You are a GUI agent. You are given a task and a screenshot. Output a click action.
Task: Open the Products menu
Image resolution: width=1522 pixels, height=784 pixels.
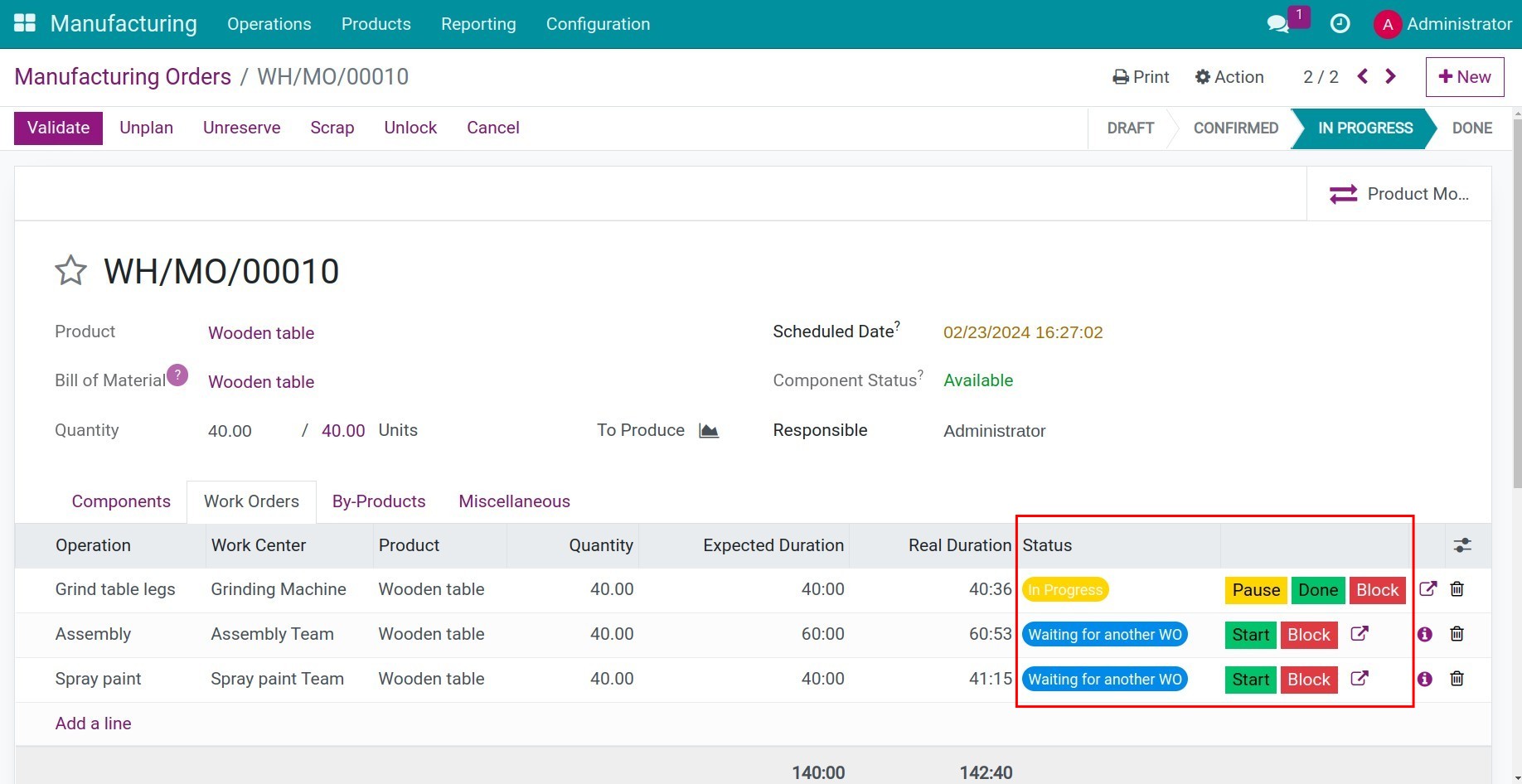click(376, 24)
